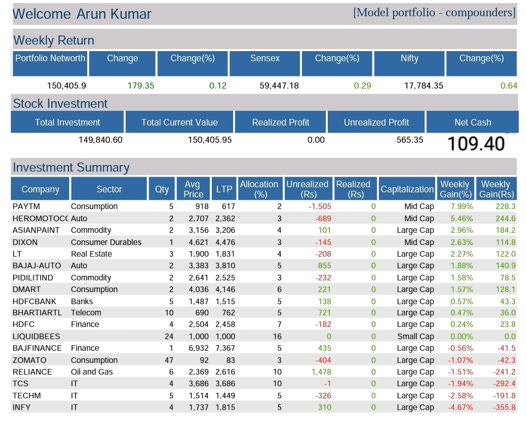Select total investment value 149,840.60

100,140
